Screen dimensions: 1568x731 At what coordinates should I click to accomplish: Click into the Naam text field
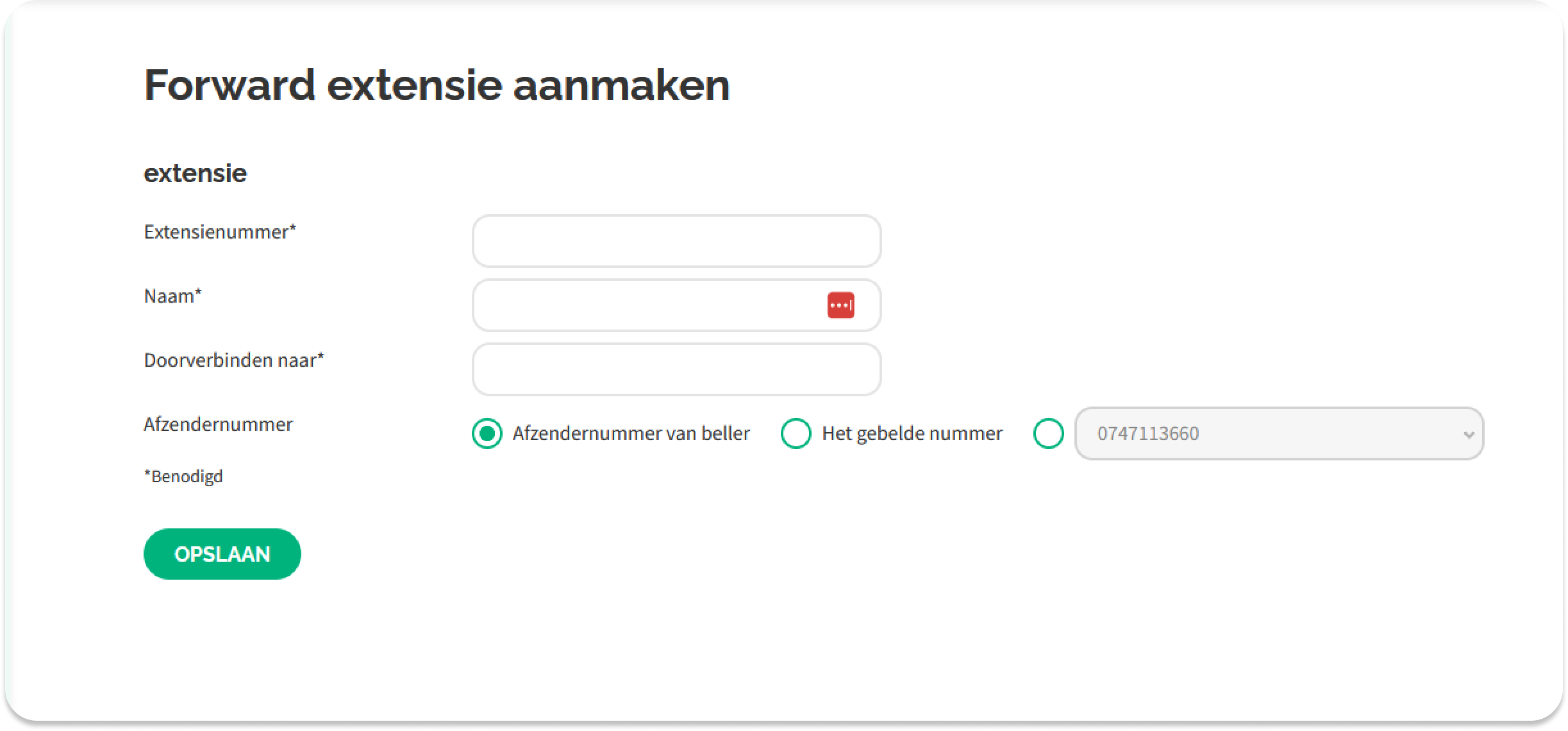(647, 305)
